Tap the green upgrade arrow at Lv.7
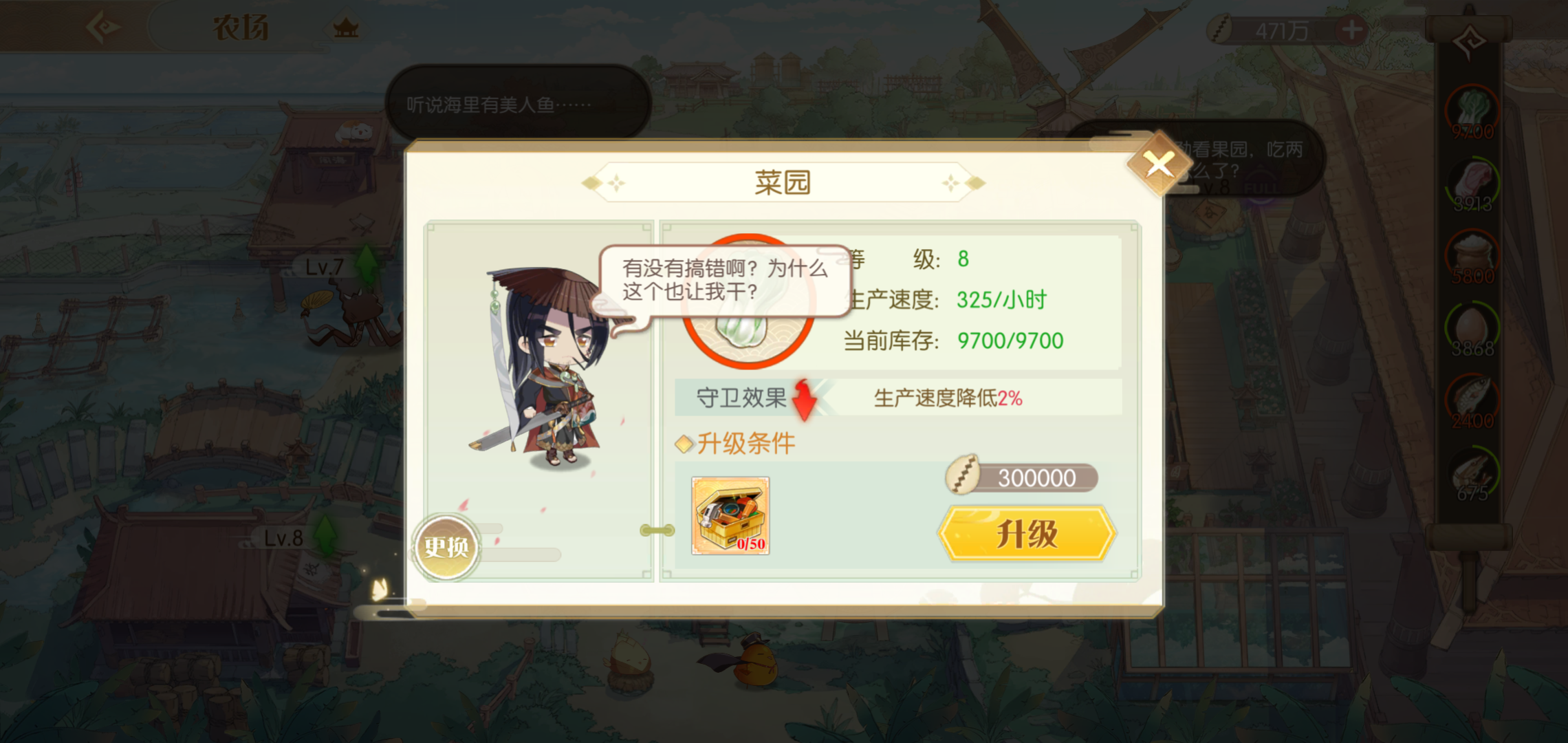This screenshot has height=743, width=1568. coord(367,263)
